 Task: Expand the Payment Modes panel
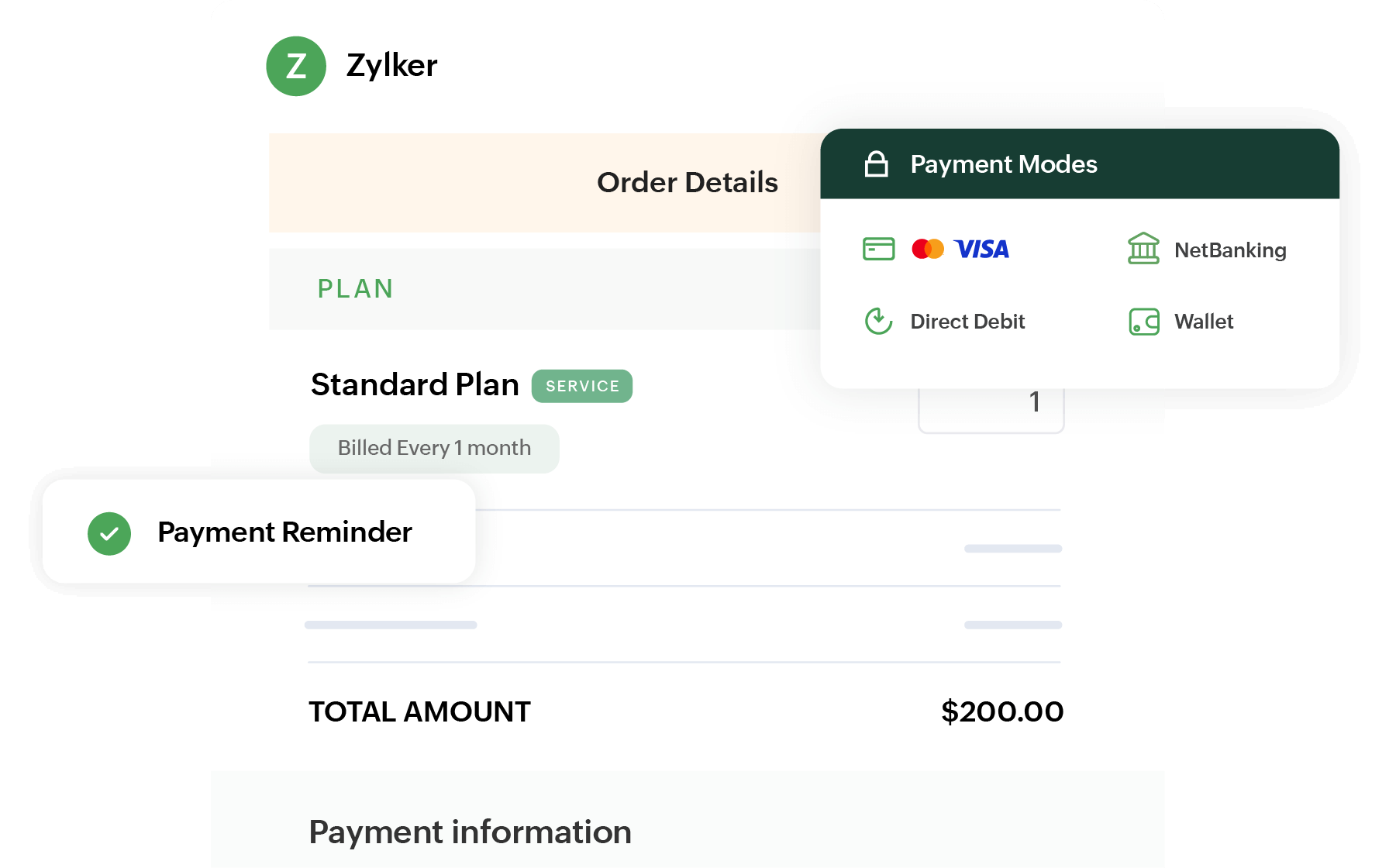1003,164
